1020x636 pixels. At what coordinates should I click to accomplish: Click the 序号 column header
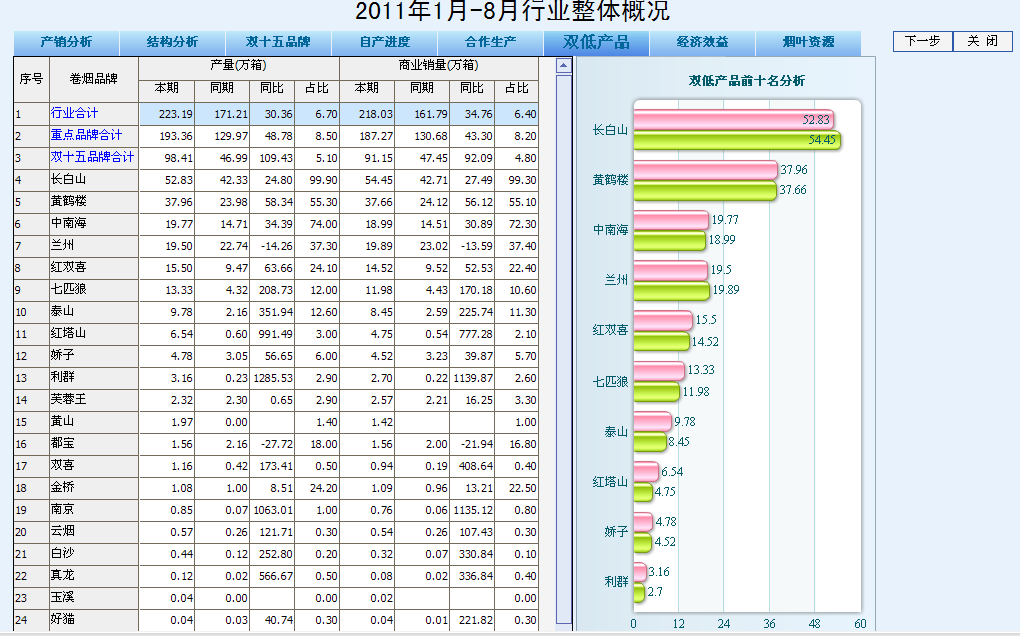coord(31,79)
